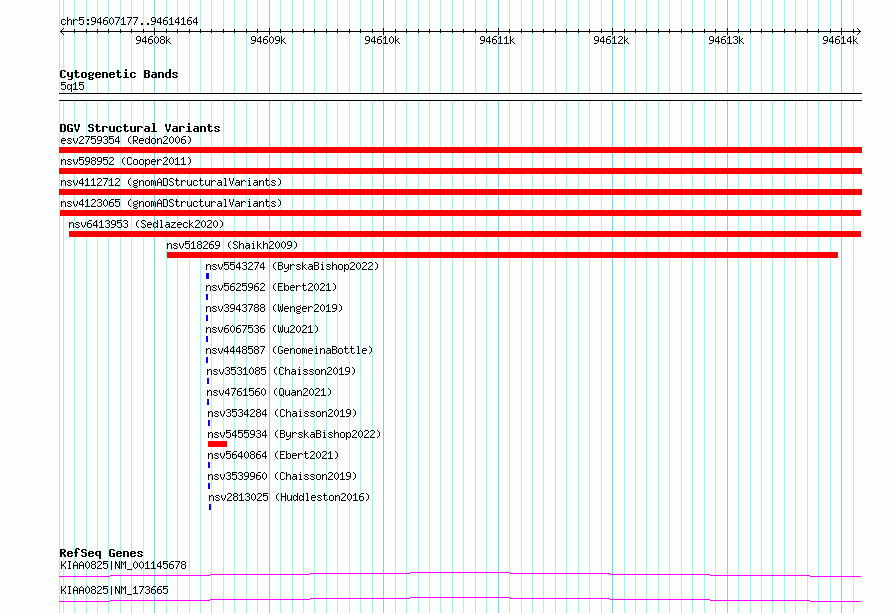This screenshot has width=890, height=613.
Task: Click the 94612k ruler tick label
Action: click(x=611, y=40)
